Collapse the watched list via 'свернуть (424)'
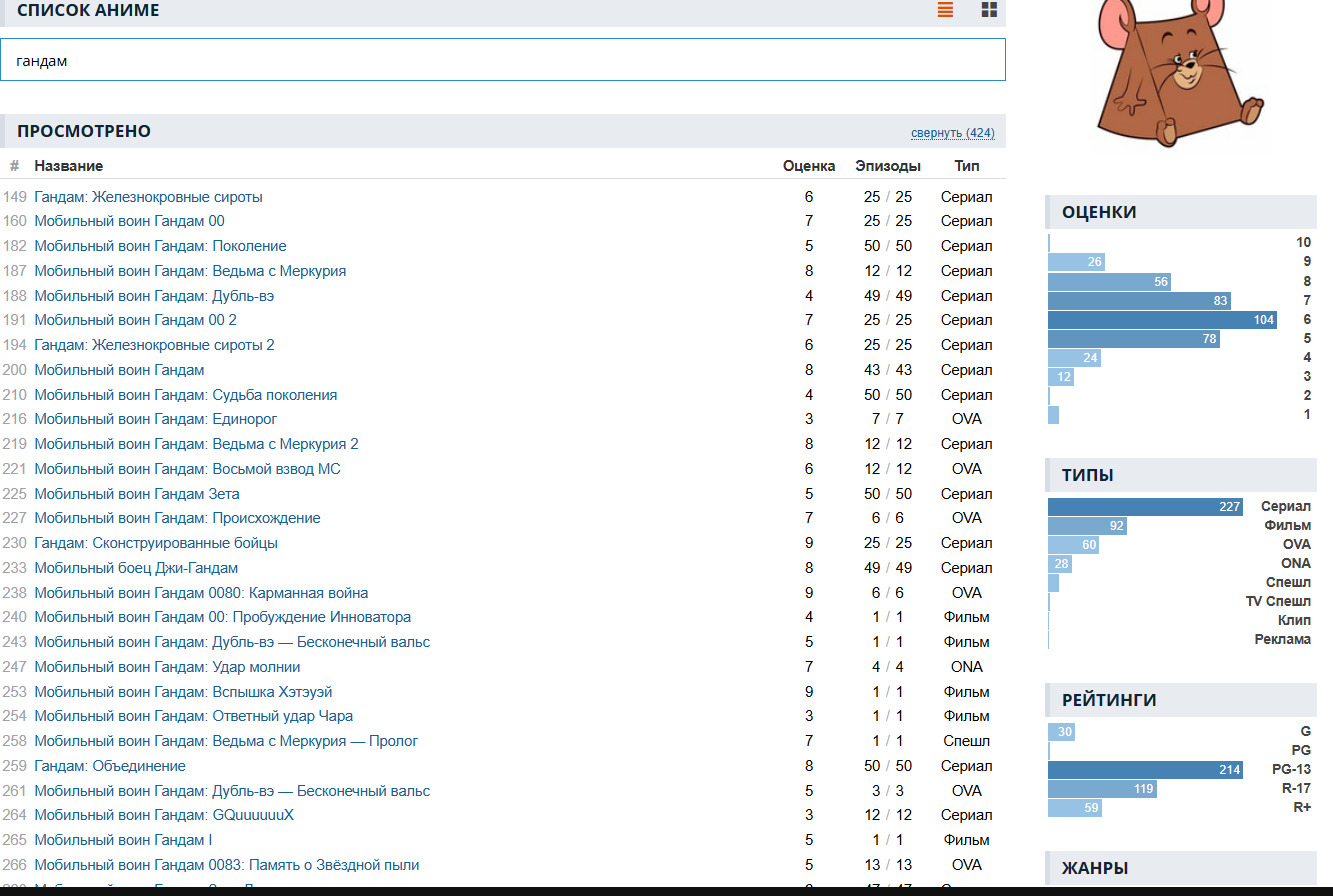The height and width of the screenshot is (896, 1333). tap(952, 133)
